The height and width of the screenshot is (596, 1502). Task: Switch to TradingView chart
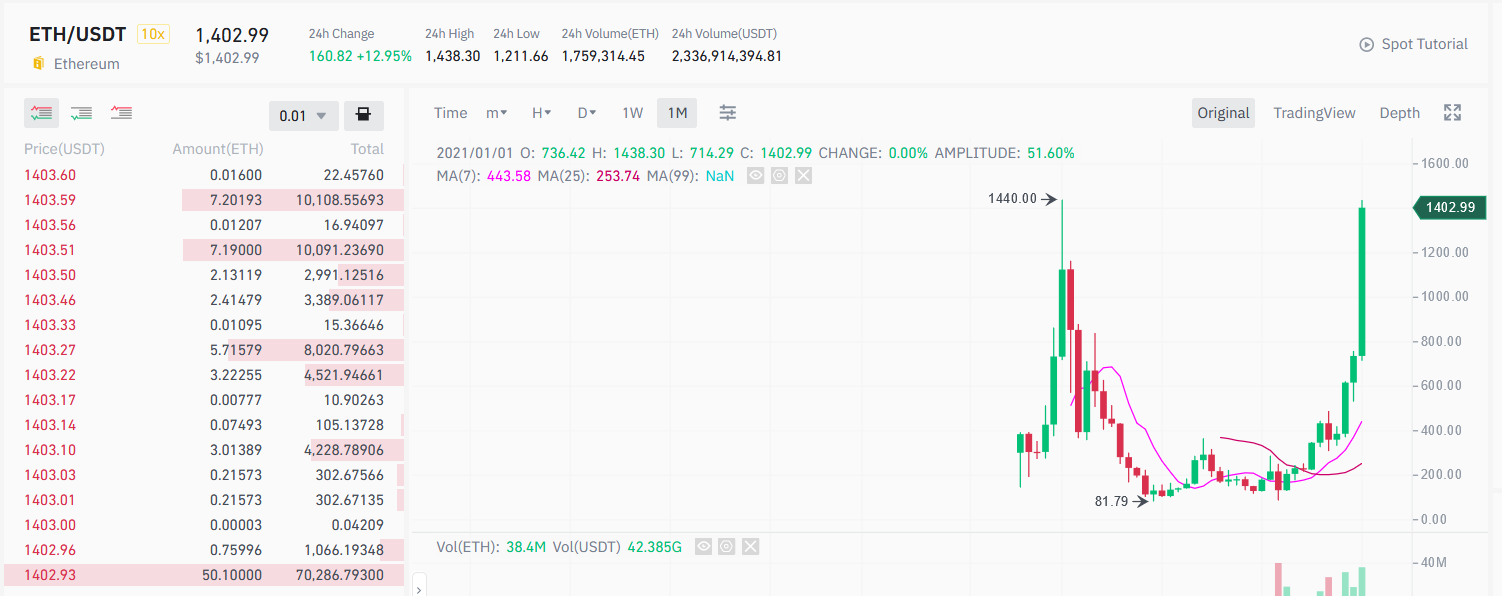(x=1314, y=113)
